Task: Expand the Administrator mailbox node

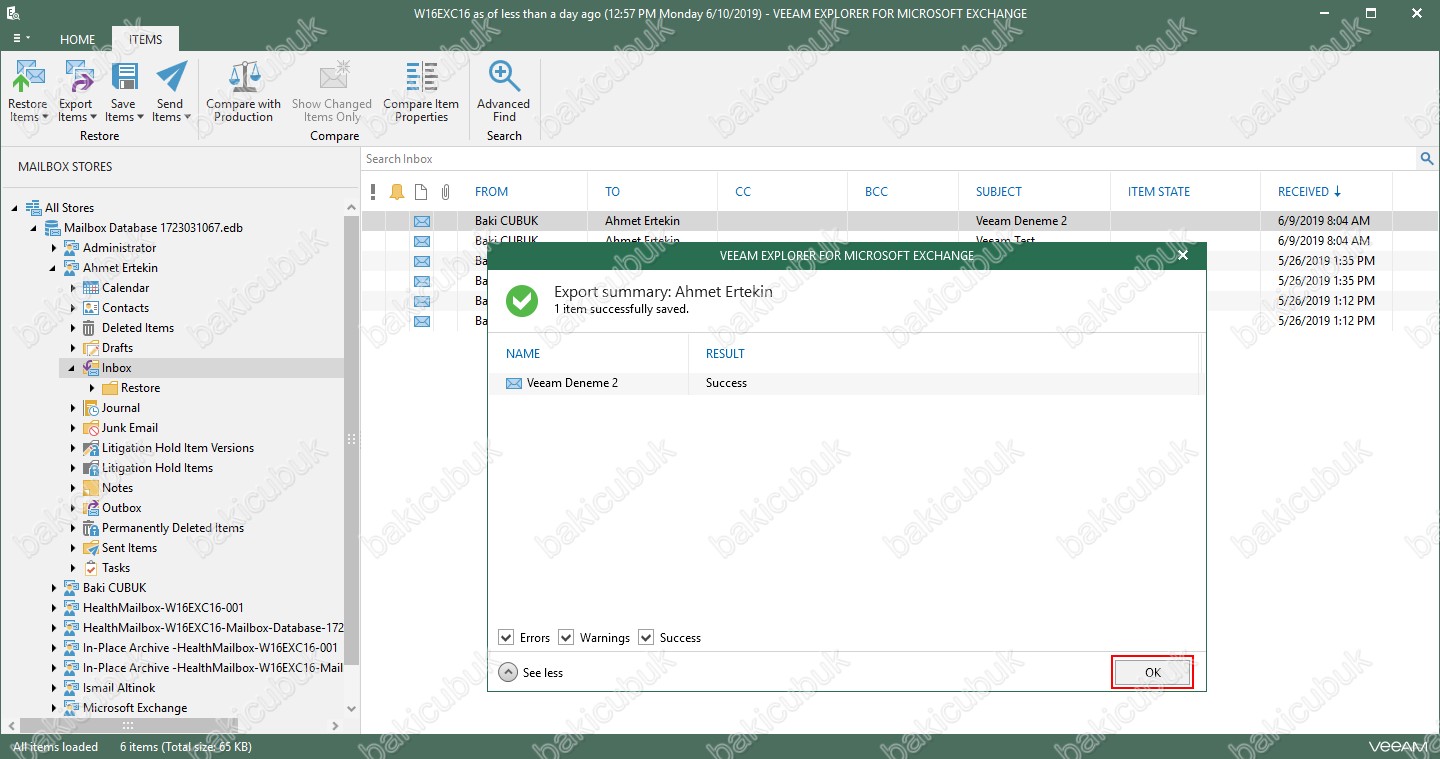Action: coord(53,248)
